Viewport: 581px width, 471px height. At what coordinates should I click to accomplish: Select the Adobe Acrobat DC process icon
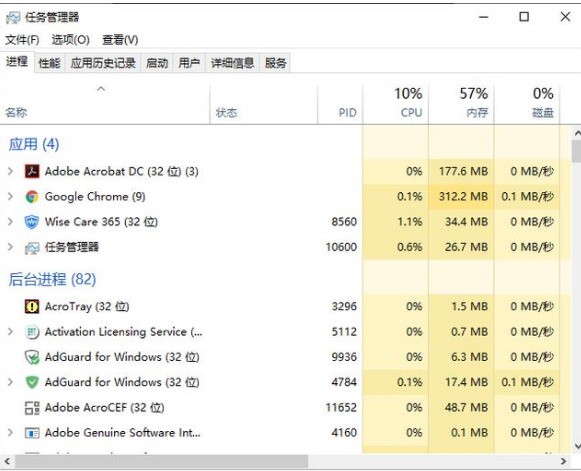32,171
